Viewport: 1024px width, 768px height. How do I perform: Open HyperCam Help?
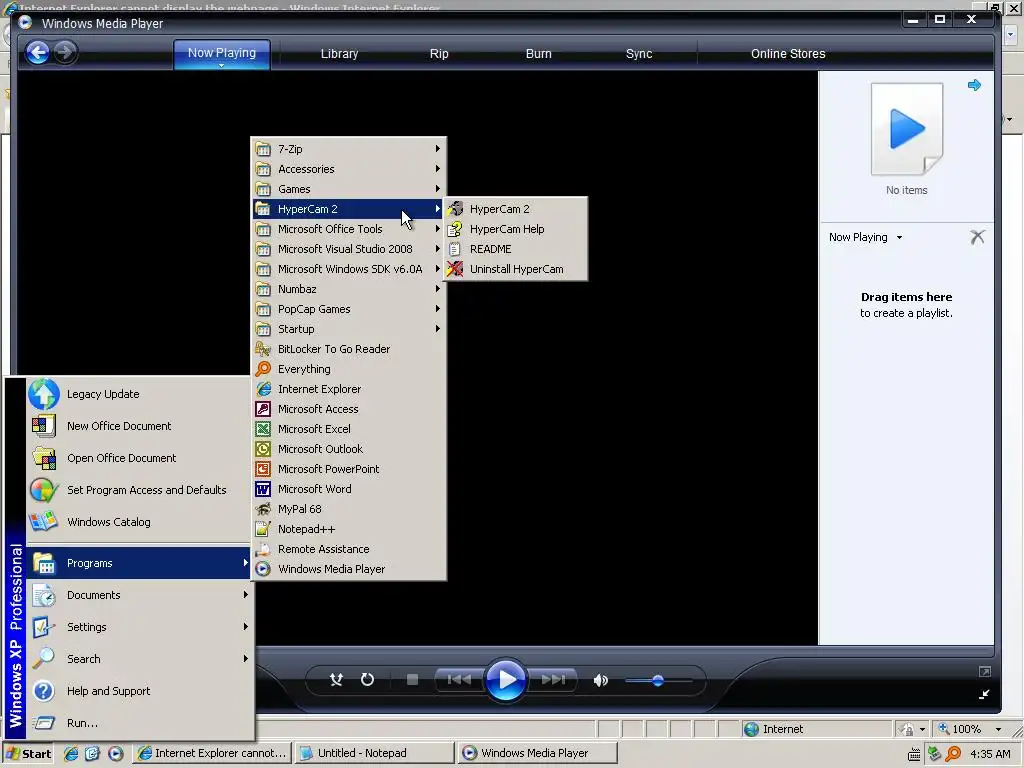pos(516,229)
